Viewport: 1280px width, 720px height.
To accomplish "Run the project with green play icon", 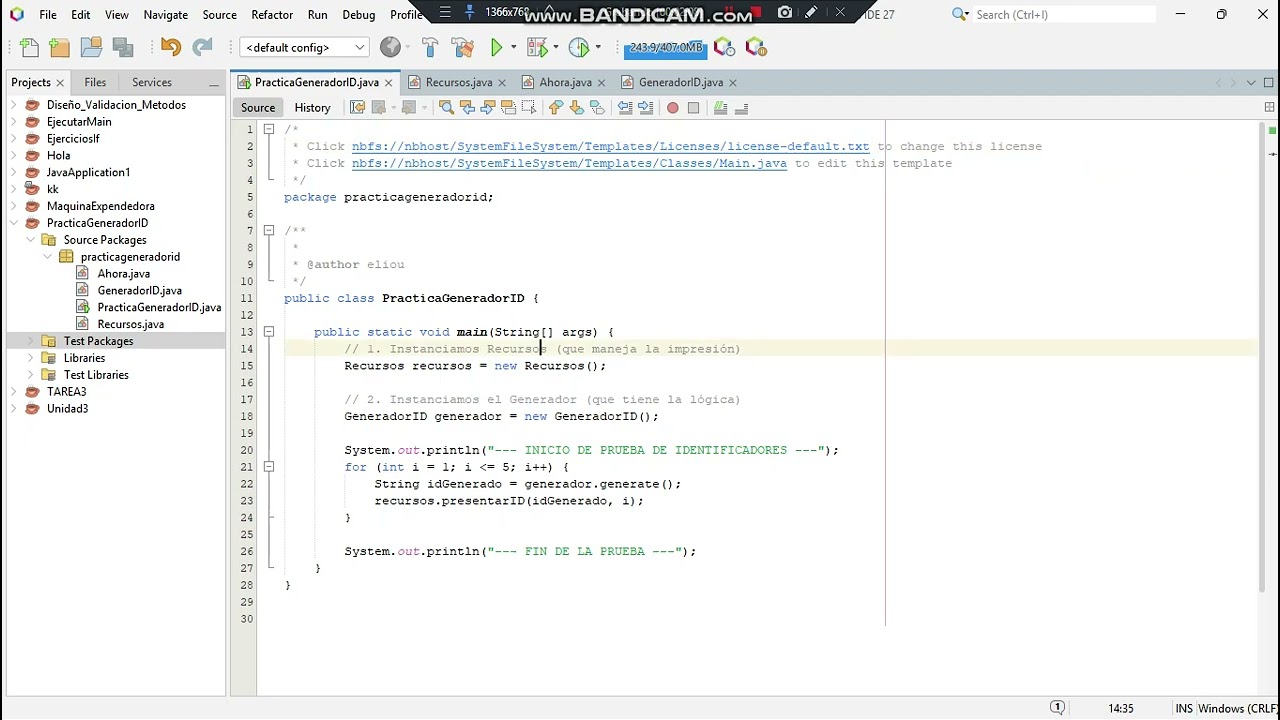I will (497, 47).
